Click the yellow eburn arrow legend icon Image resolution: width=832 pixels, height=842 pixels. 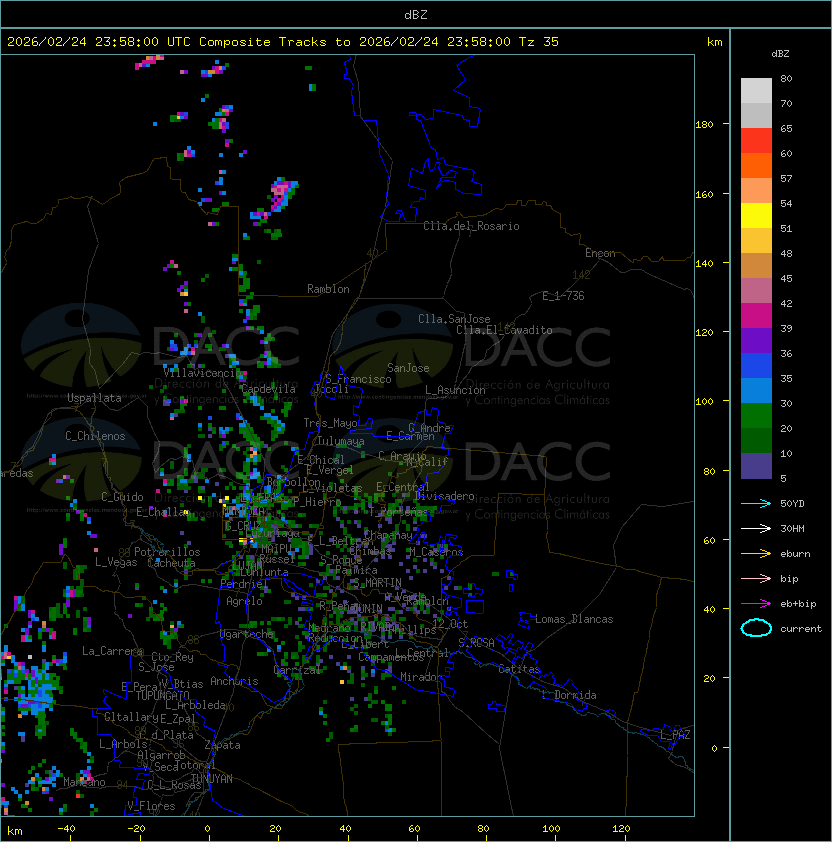(x=756, y=553)
